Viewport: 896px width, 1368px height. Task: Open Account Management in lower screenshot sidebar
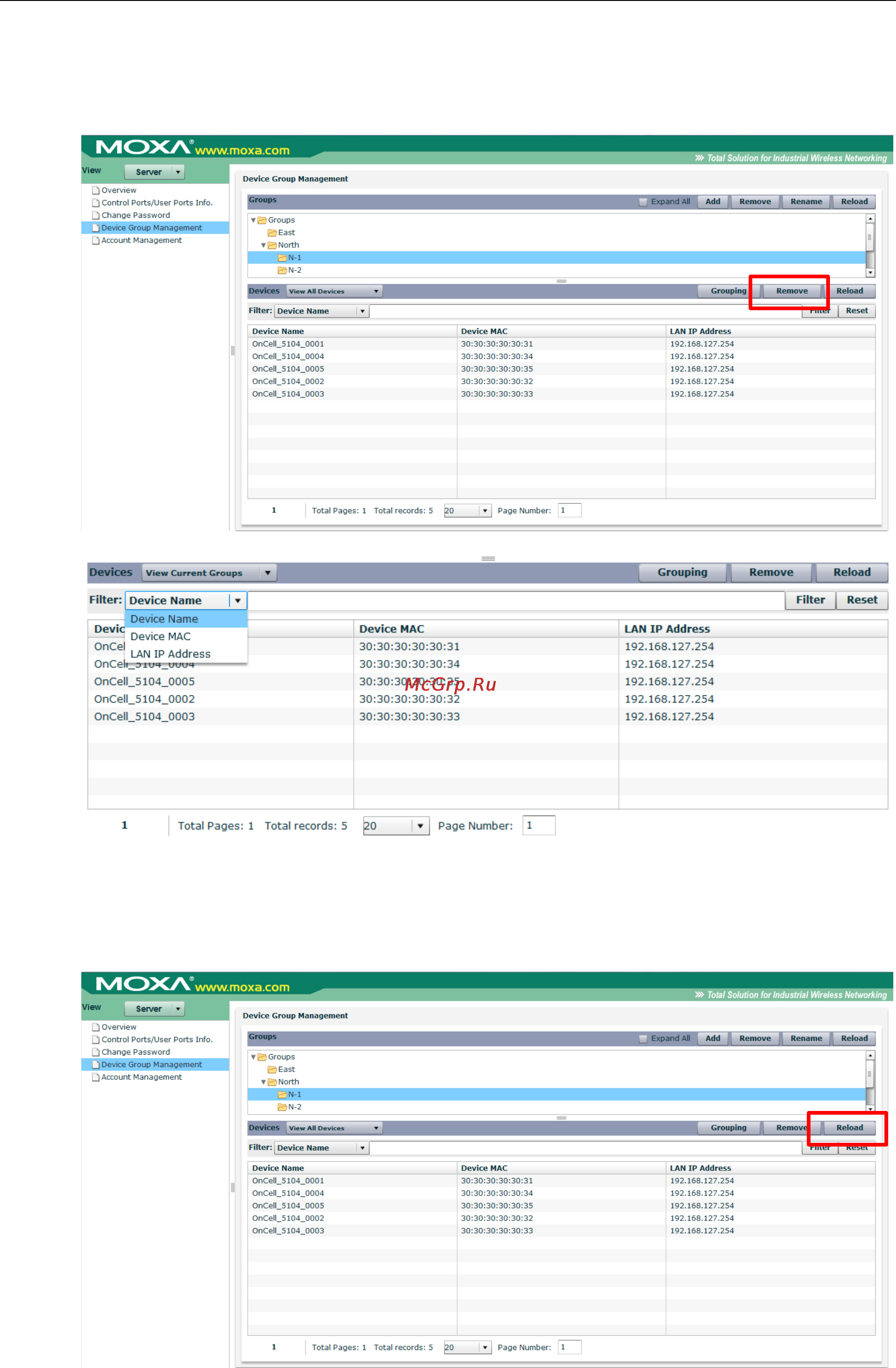[141, 1077]
